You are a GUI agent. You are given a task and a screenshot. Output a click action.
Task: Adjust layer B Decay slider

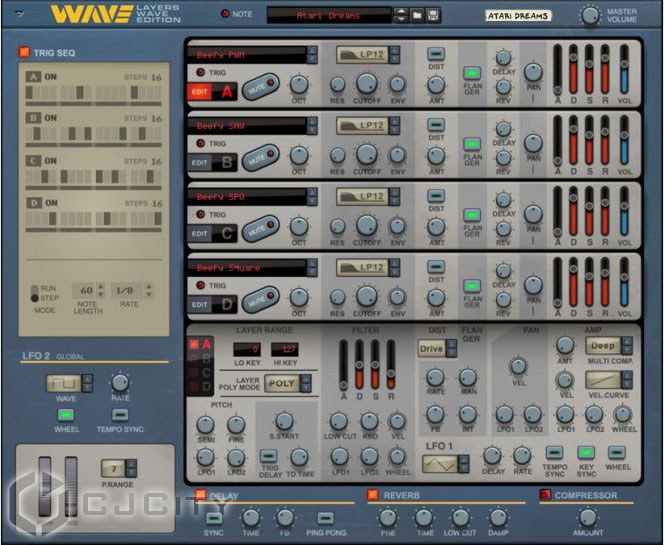pyautogui.click(x=573, y=141)
